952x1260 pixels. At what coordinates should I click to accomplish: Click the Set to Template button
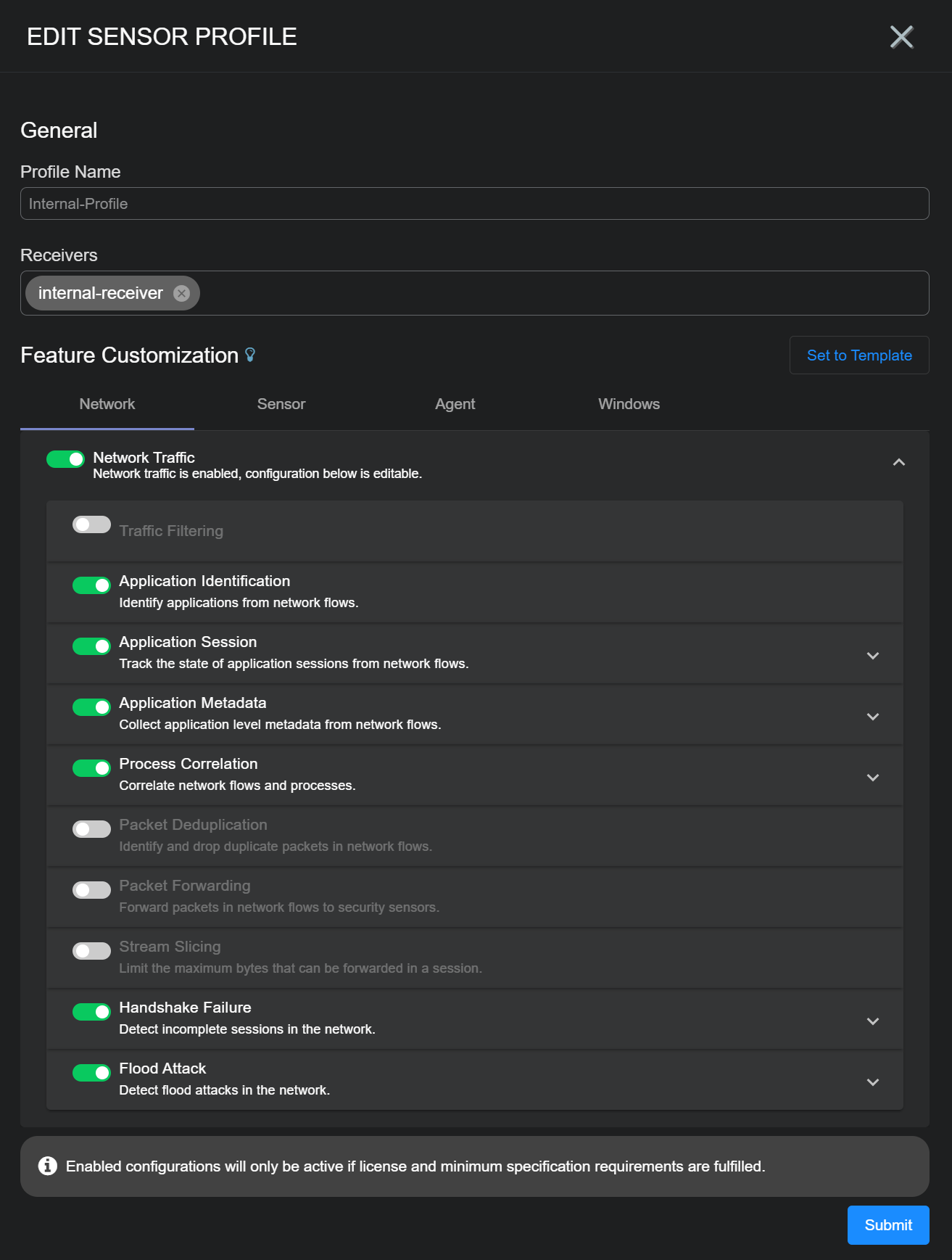point(859,355)
